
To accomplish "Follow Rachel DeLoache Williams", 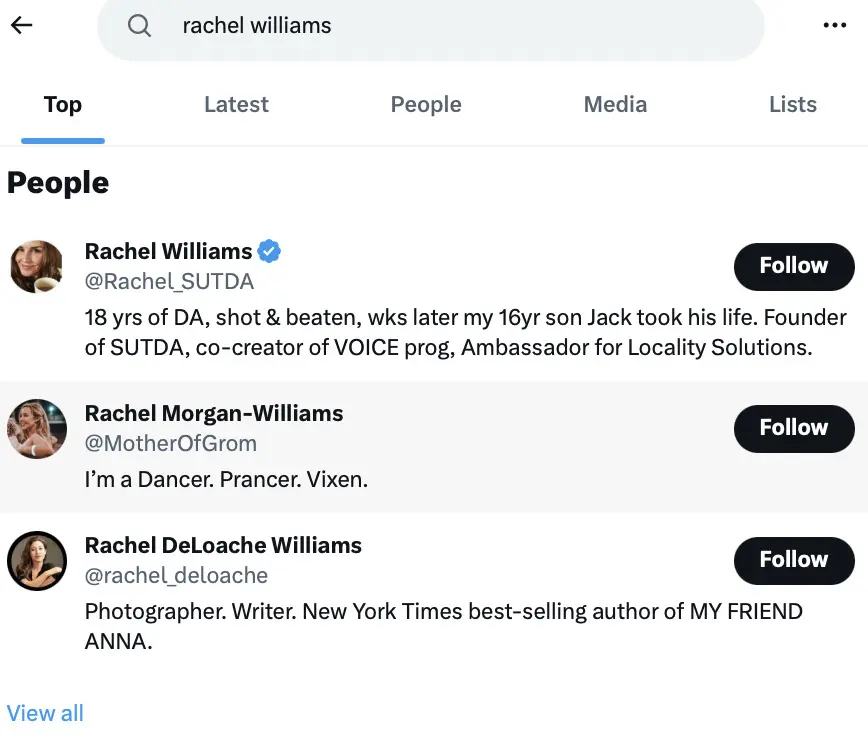I will 793,560.
